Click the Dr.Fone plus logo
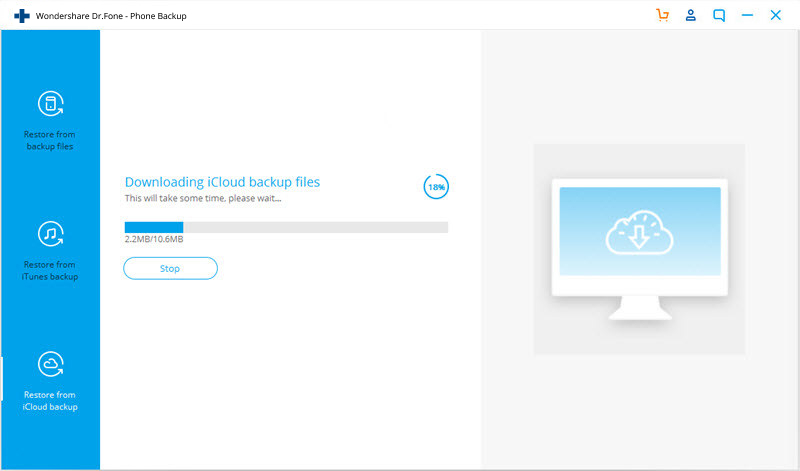 (x=21, y=16)
